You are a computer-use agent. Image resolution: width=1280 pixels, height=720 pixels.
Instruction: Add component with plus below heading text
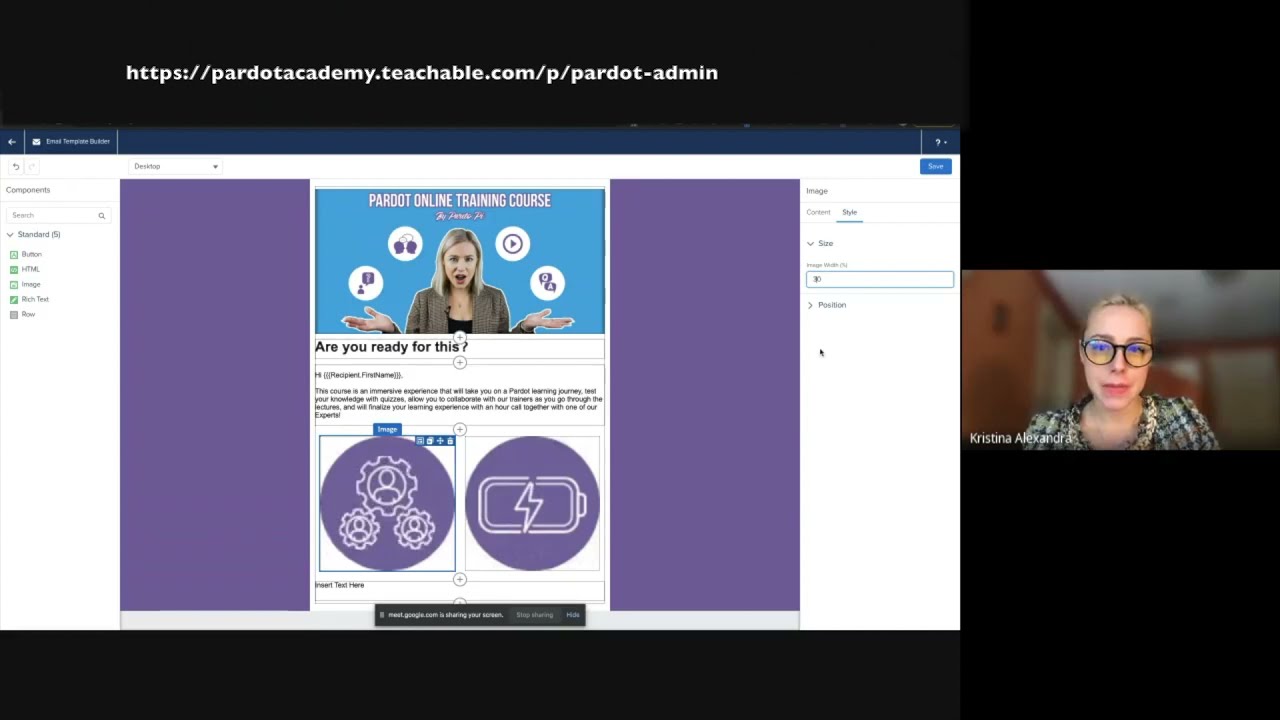click(x=460, y=362)
